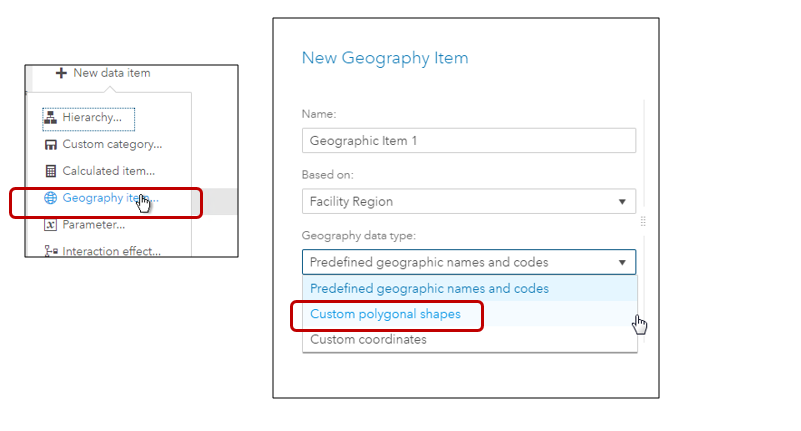Click the plus icon beside New data item
801x431 pixels.
click(61, 73)
